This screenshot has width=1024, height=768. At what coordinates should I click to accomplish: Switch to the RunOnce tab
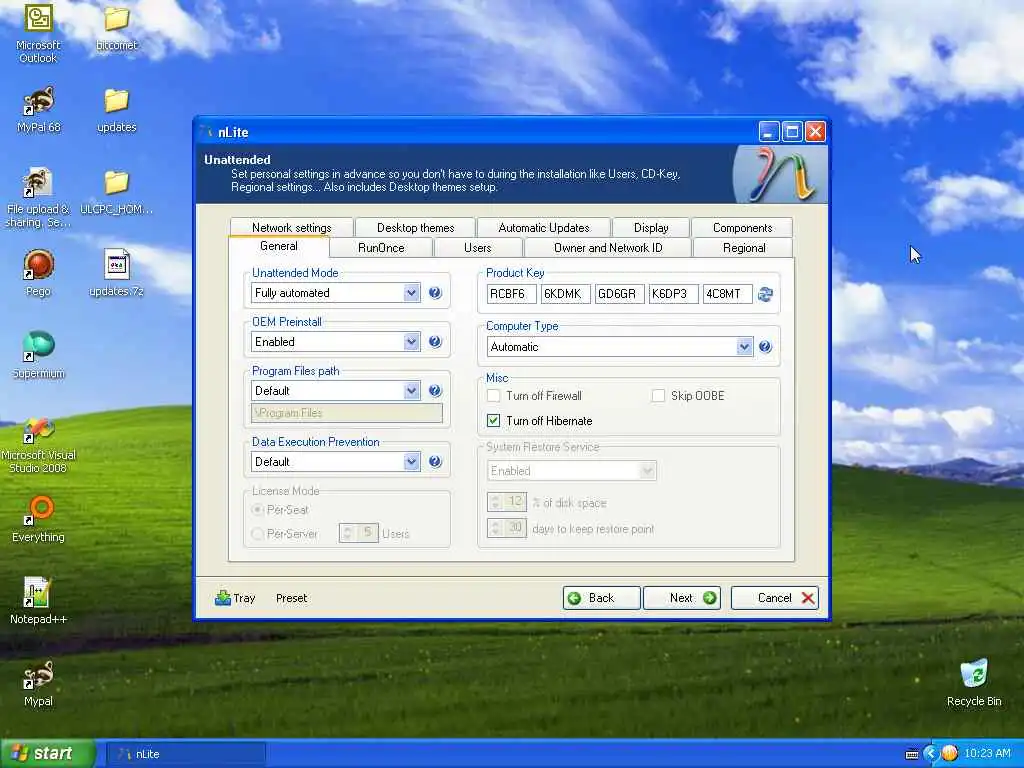point(381,248)
